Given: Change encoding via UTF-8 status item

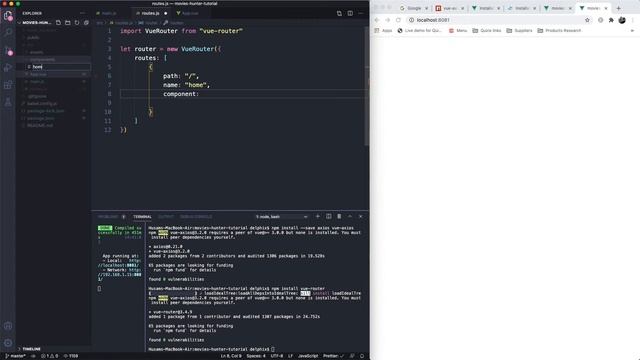Looking at the screenshot, I should [277, 356].
